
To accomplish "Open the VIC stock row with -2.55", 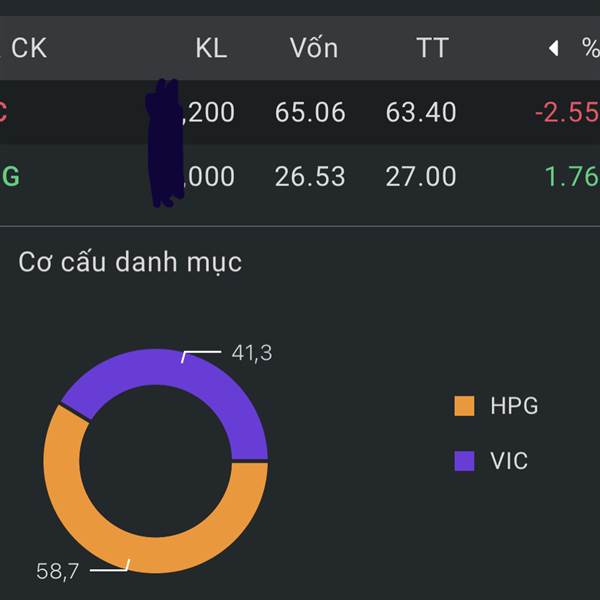I will [x=300, y=112].
